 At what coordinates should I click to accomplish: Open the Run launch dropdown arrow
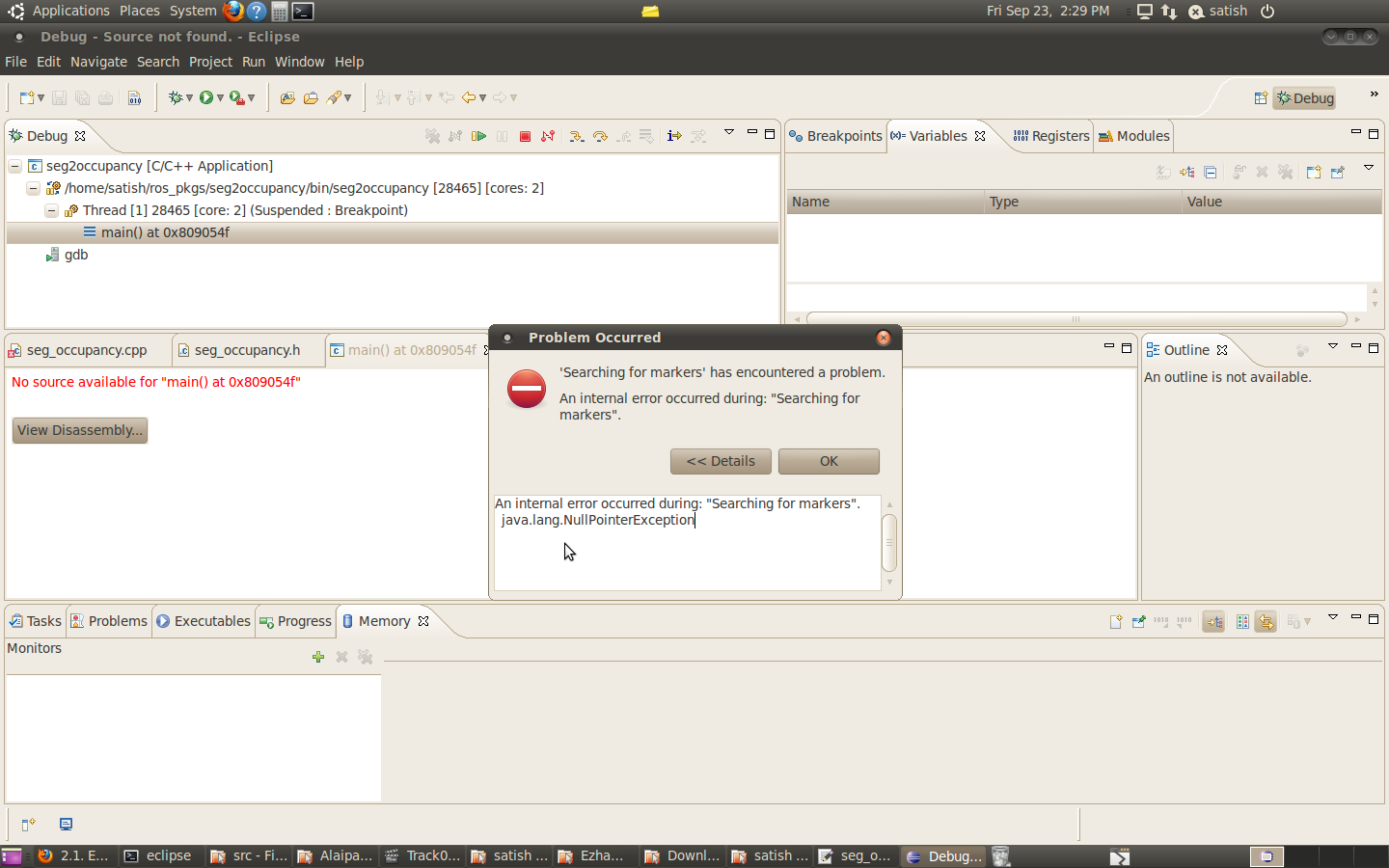tap(220, 97)
